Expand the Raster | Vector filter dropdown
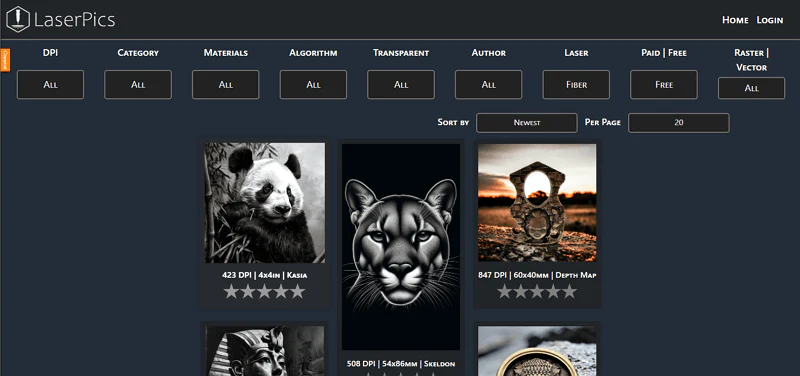 pos(752,88)
